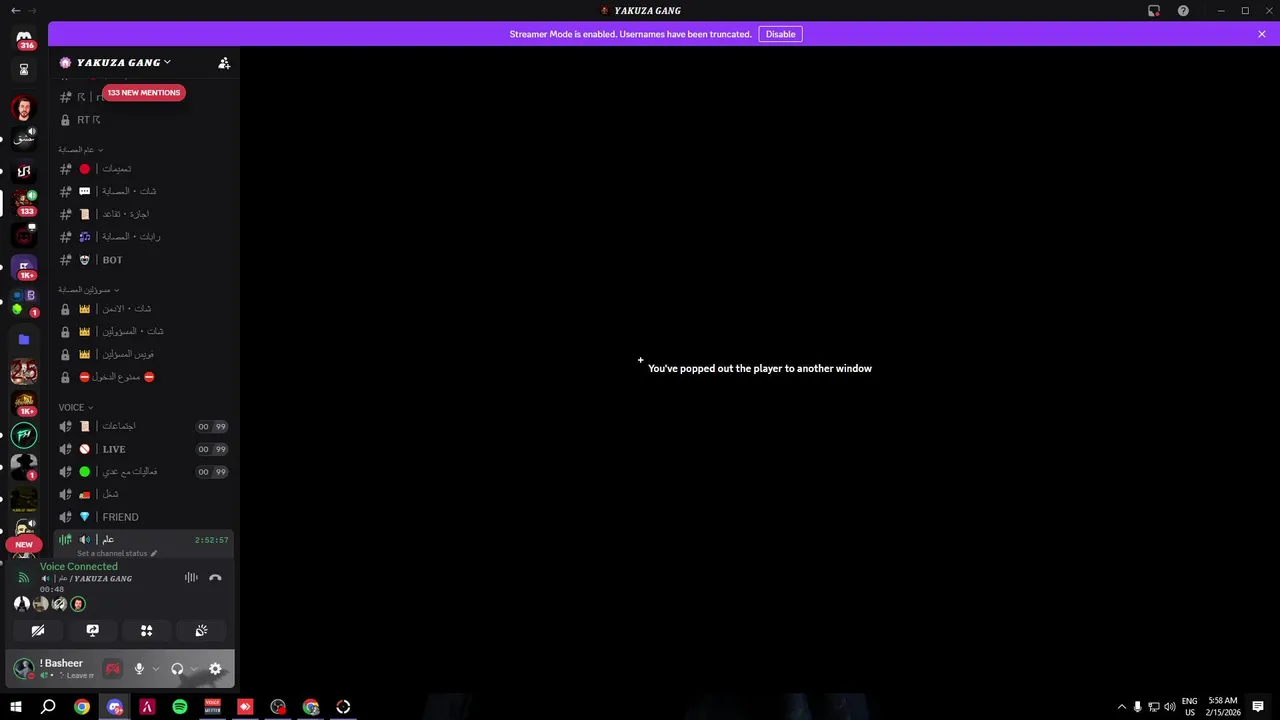Open headphones output options arrow

click(x=194, y=669)
